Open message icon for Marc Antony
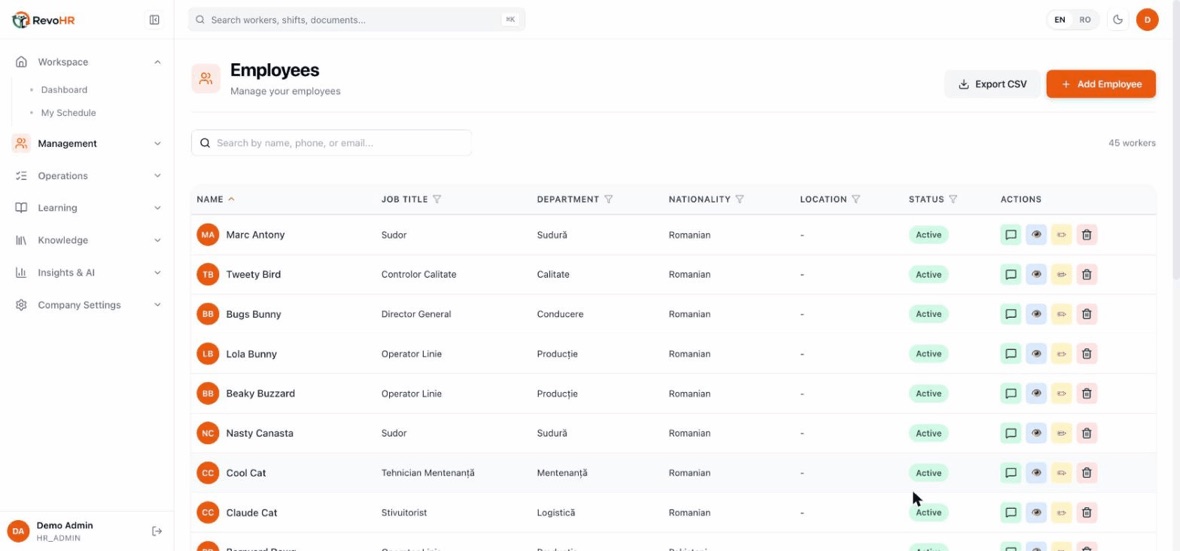The image size is (1180, 551). pyautogui.click(x=1011, y=235)
